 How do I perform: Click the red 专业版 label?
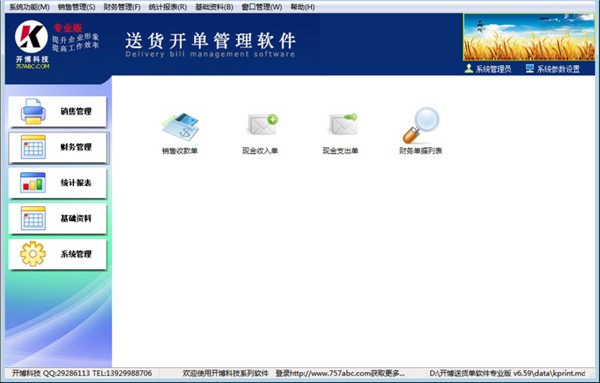coord(68,28)
